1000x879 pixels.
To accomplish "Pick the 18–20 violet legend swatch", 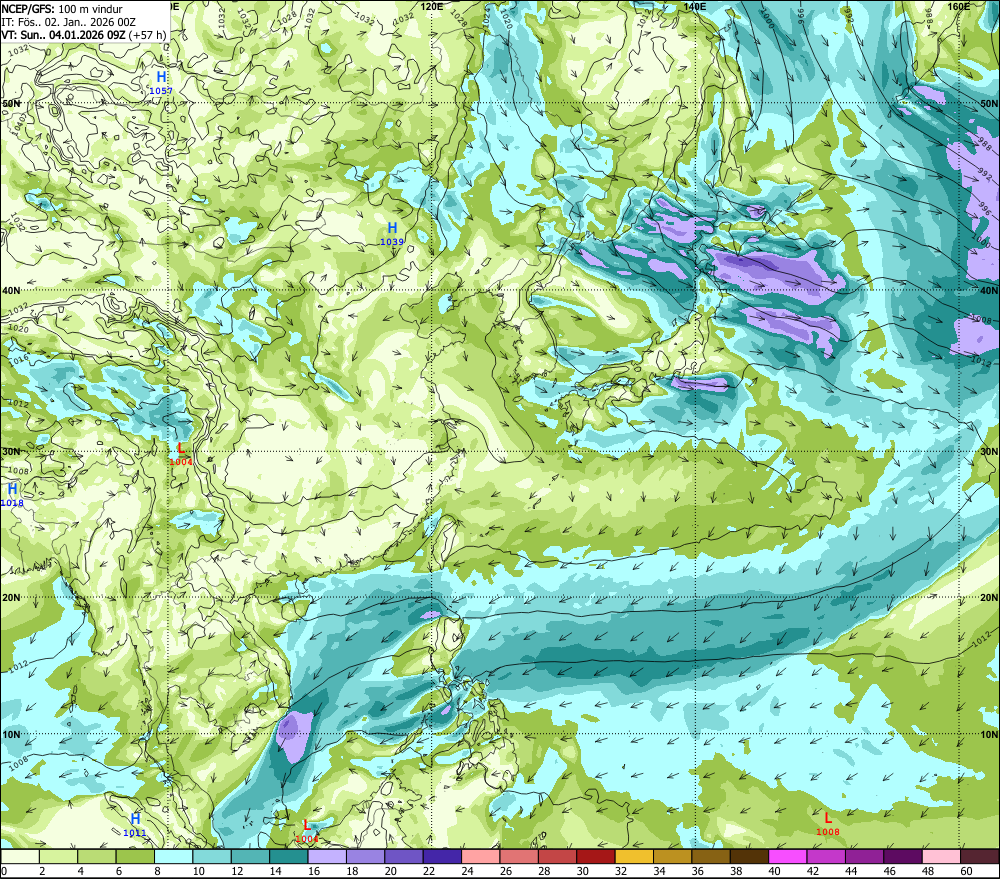I will 365,856.
